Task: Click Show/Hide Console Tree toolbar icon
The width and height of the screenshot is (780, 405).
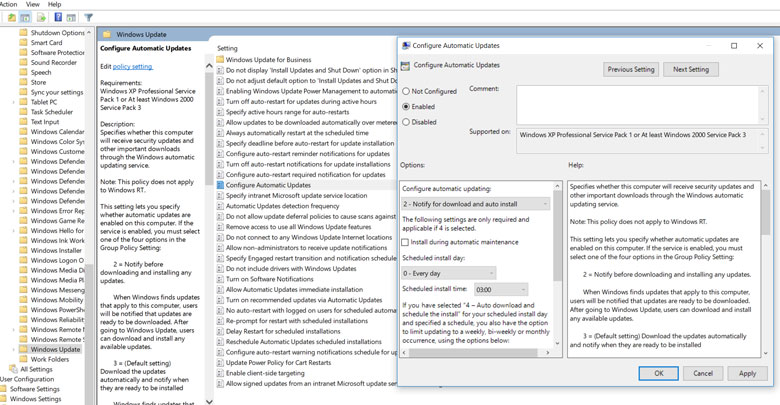Action: click(x=26, y=18)
